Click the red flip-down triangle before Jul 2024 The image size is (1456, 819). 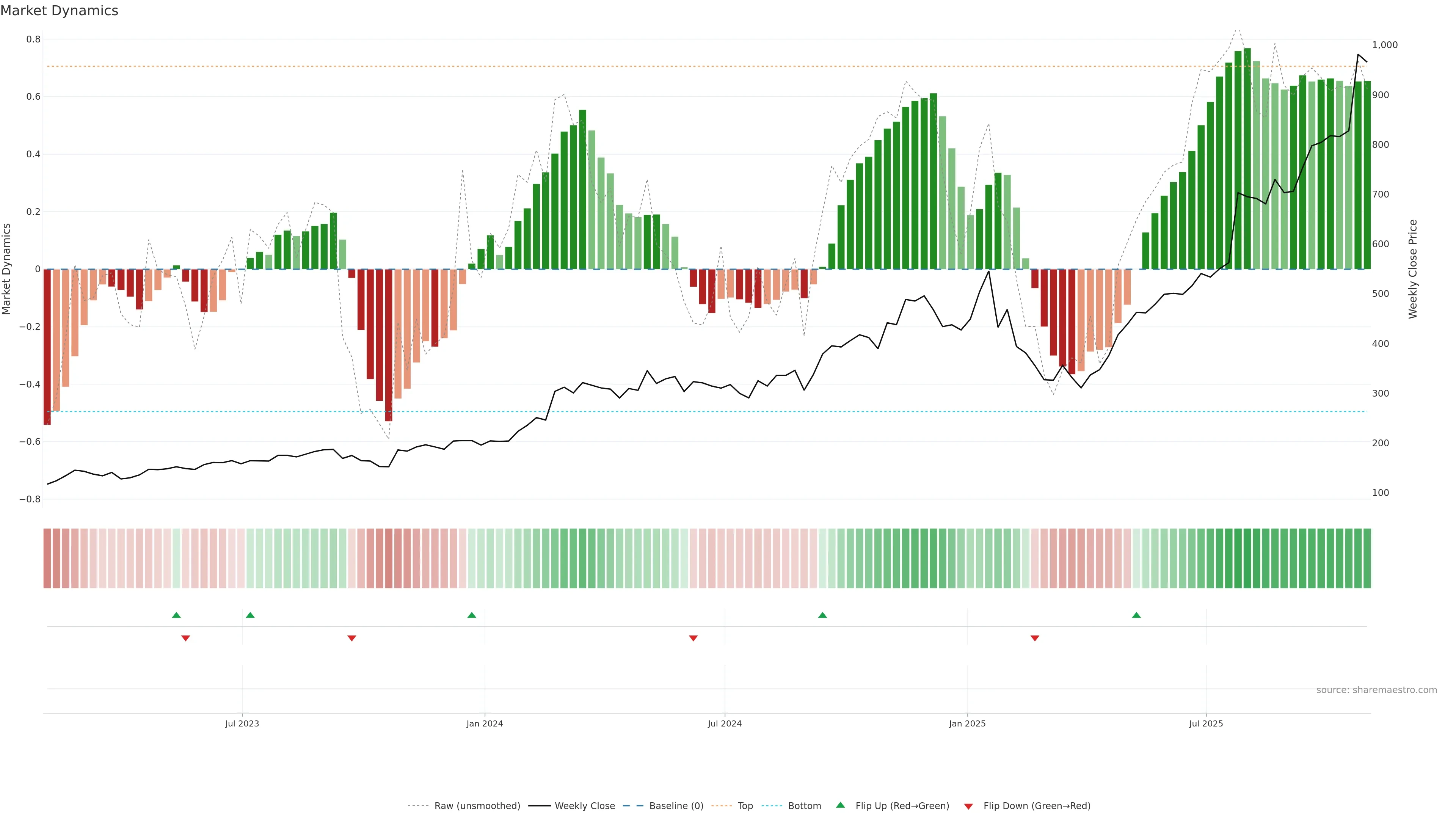coord(693,638)
